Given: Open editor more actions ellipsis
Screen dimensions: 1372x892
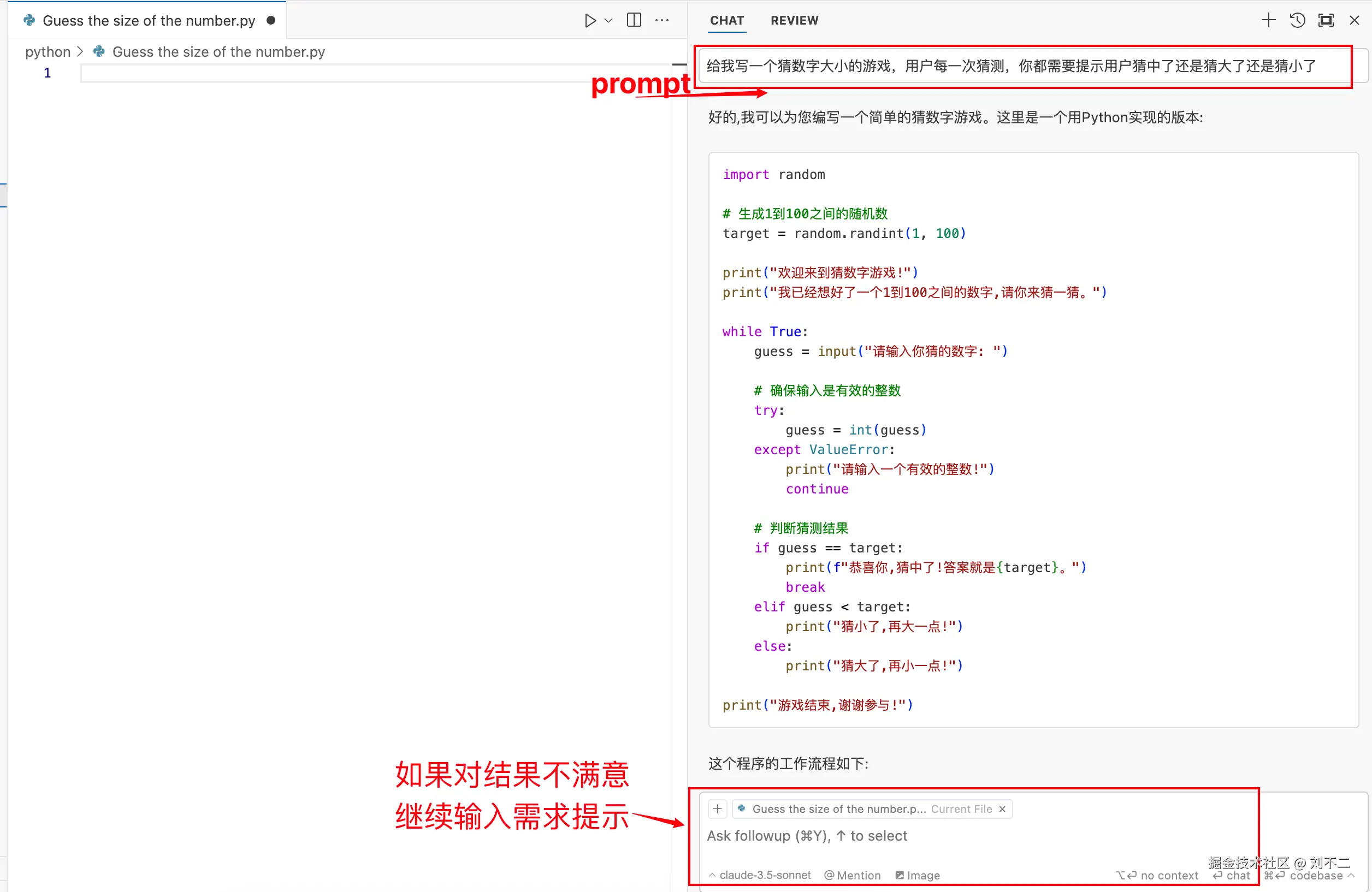Looking at the screenshot, I should (662, 21).
